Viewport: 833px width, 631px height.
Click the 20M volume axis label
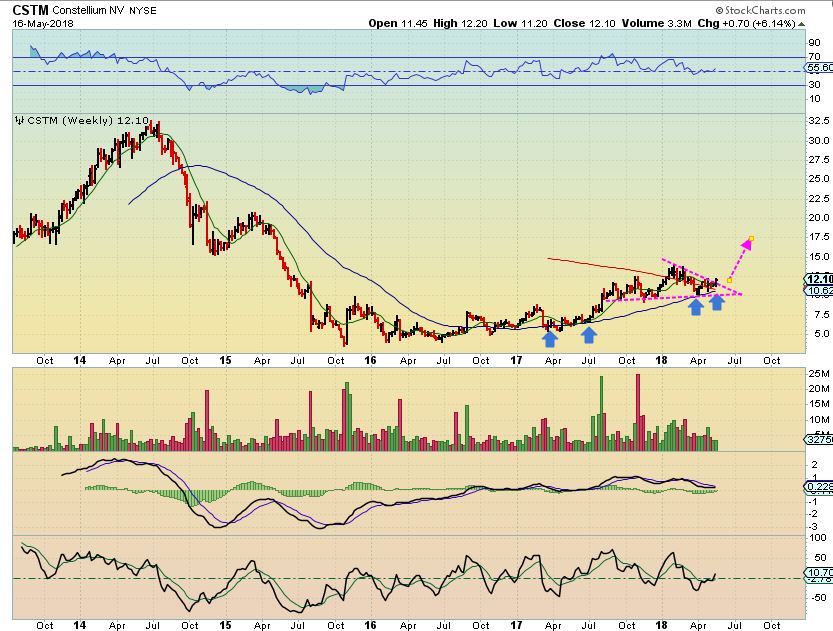[819, 389]
